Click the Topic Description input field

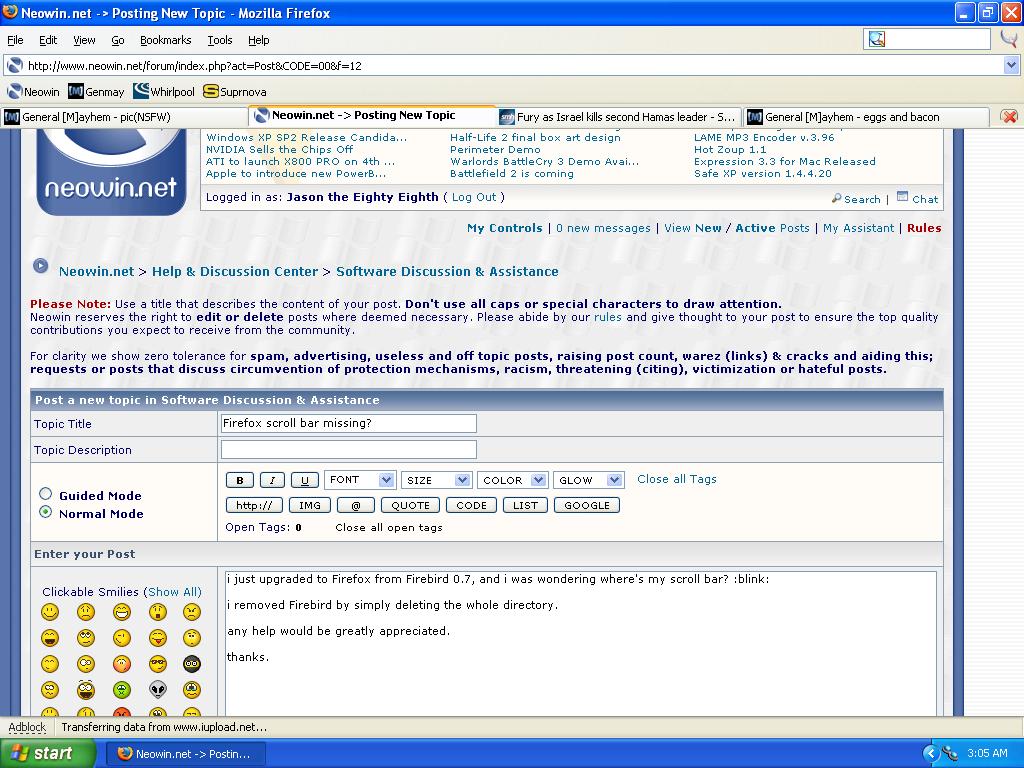click(348, 449)
